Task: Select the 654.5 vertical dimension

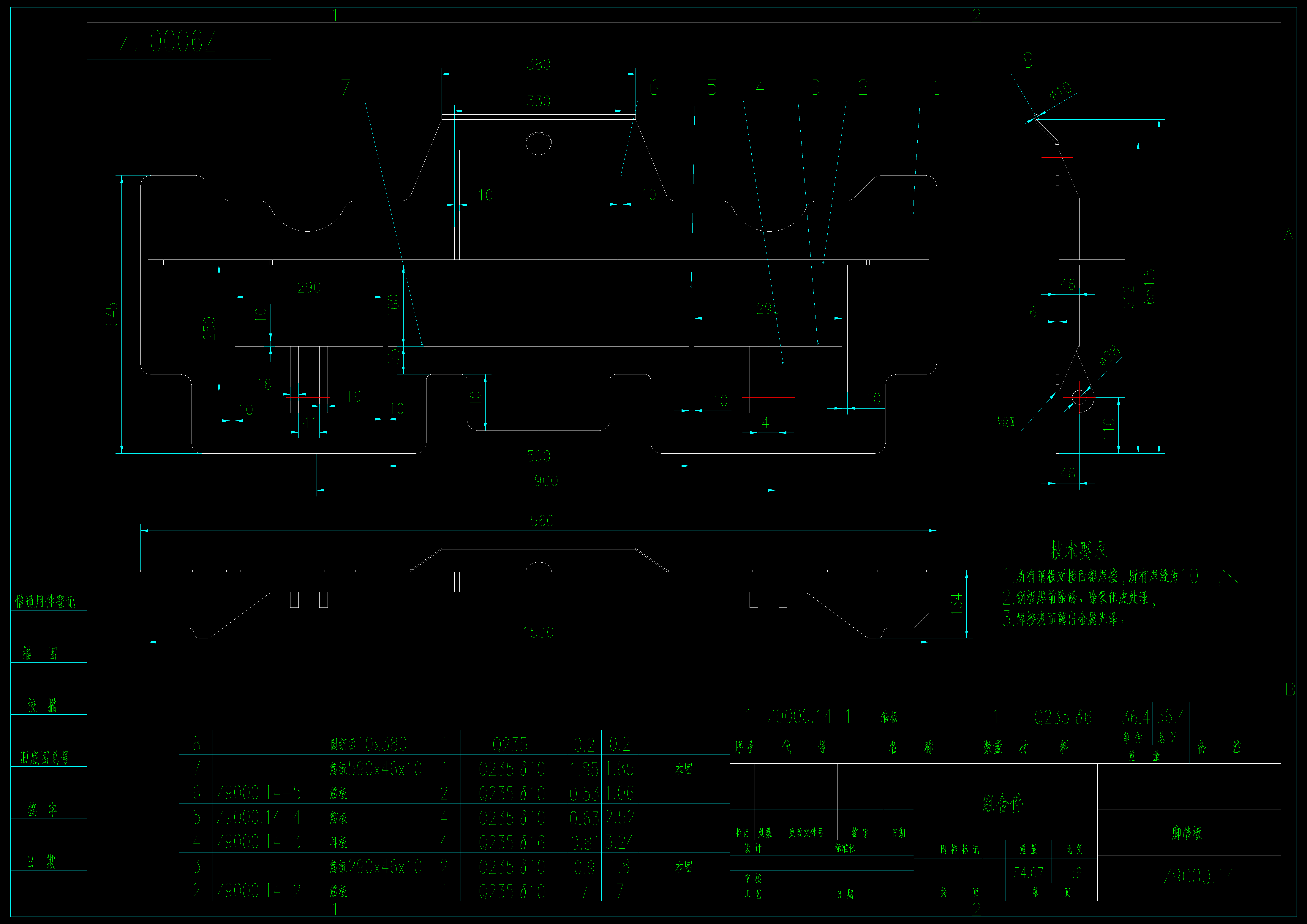Action: tap(1149, 286)
